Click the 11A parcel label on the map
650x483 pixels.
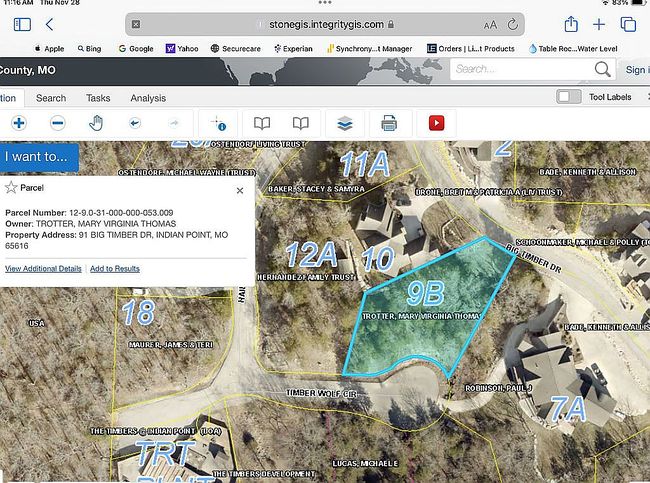pyautogui.click(x=365, y=164)
